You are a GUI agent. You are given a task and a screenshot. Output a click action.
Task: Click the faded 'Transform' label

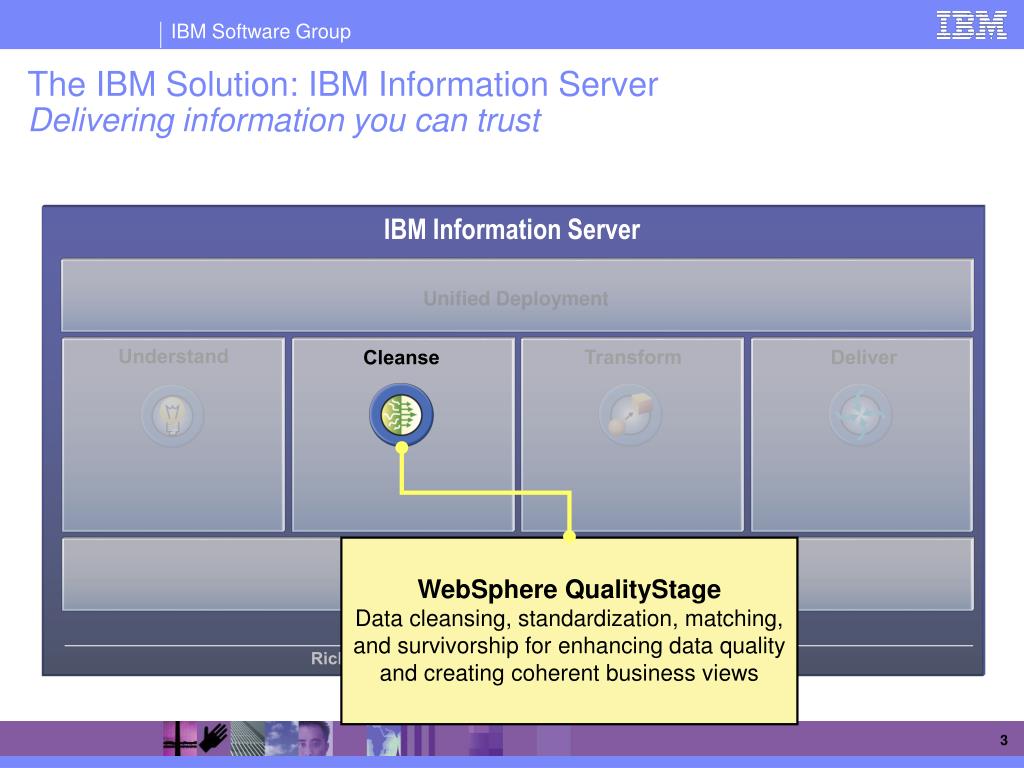pyautogui.click(x=633, y=357)
